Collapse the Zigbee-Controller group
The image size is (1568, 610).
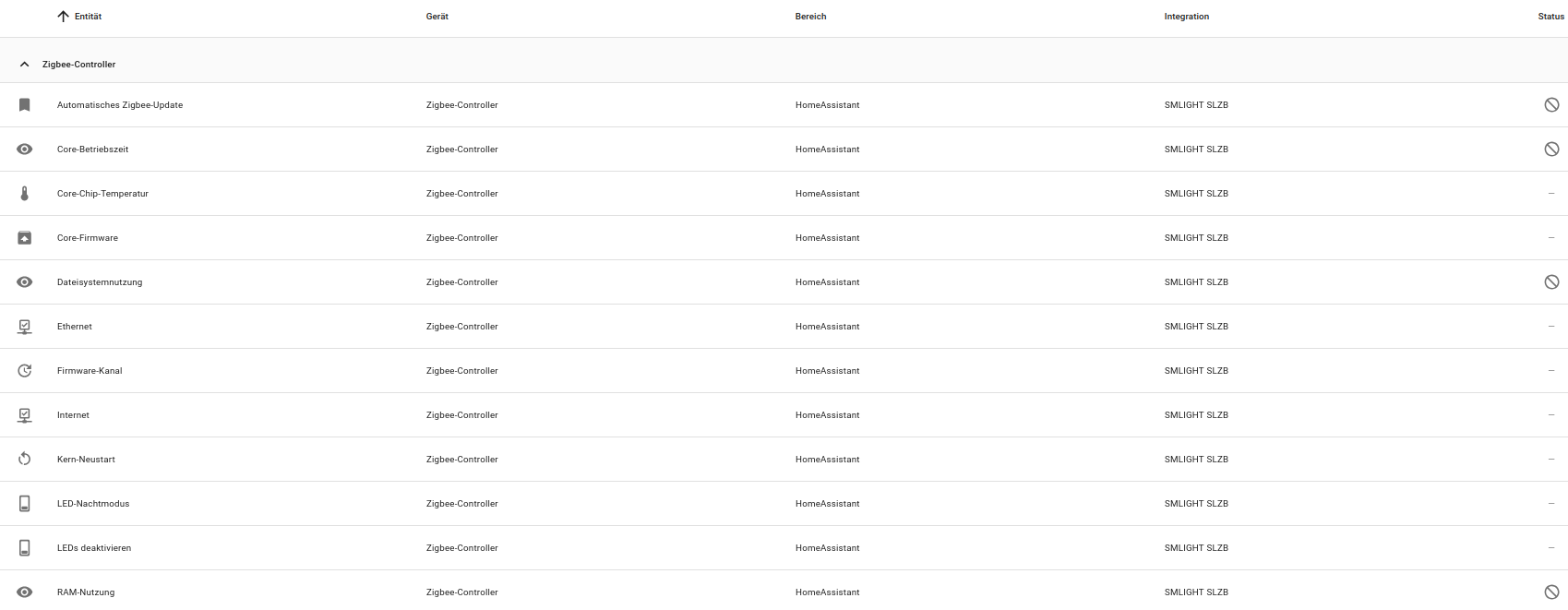[x=25, y=65]
